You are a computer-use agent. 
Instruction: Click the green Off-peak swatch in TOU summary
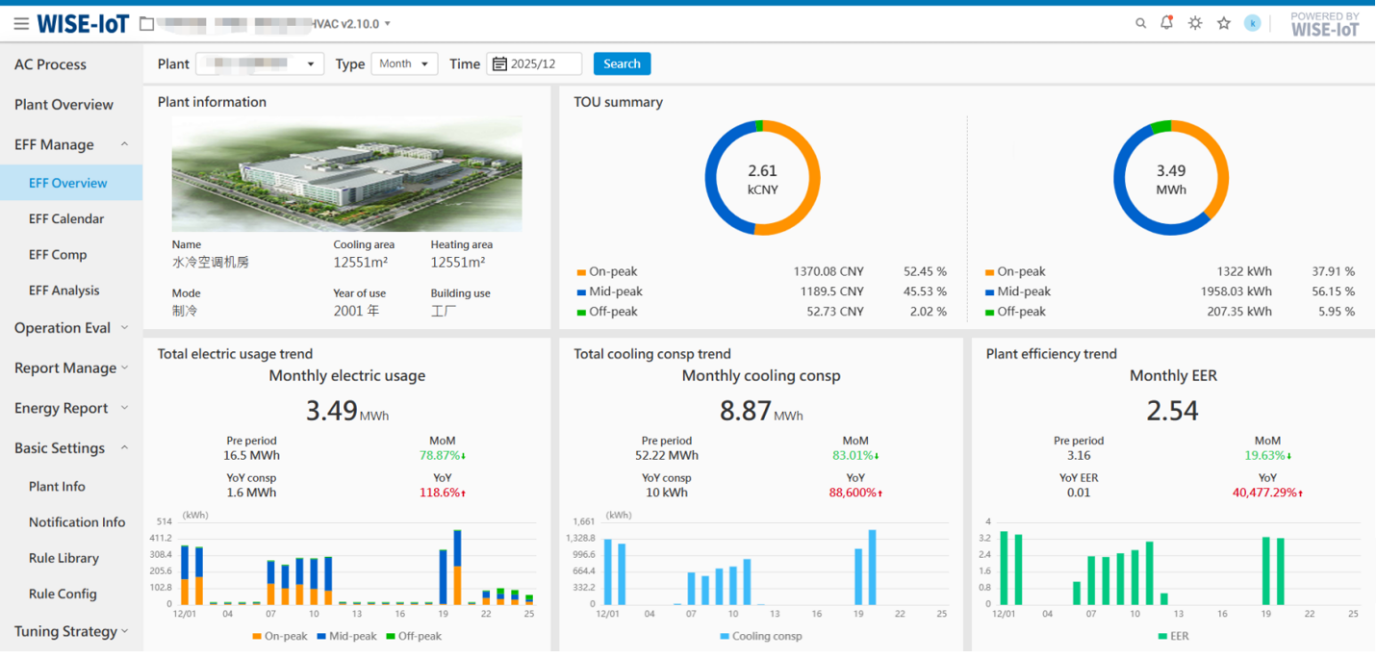581,312
